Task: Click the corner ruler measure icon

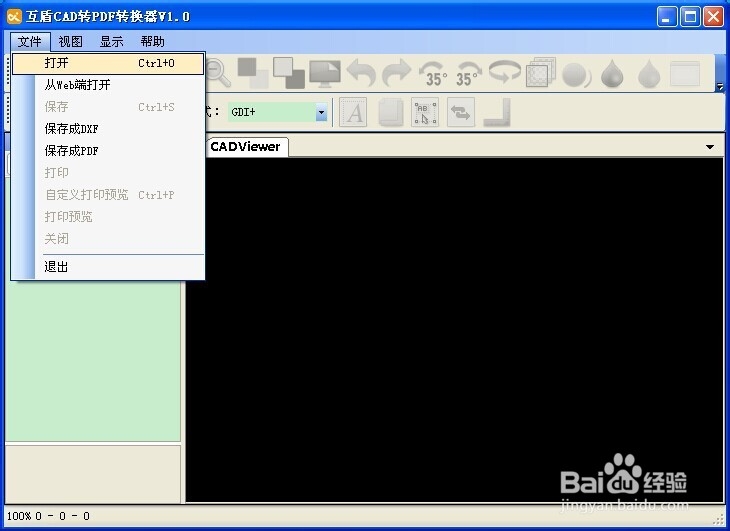Action: (497, 112)
